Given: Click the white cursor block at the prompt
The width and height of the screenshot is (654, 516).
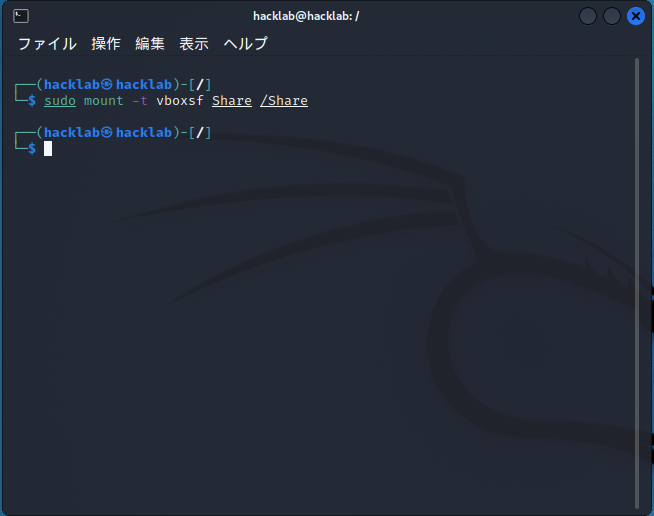Looking at the screenshot, I should pos(48,149).
